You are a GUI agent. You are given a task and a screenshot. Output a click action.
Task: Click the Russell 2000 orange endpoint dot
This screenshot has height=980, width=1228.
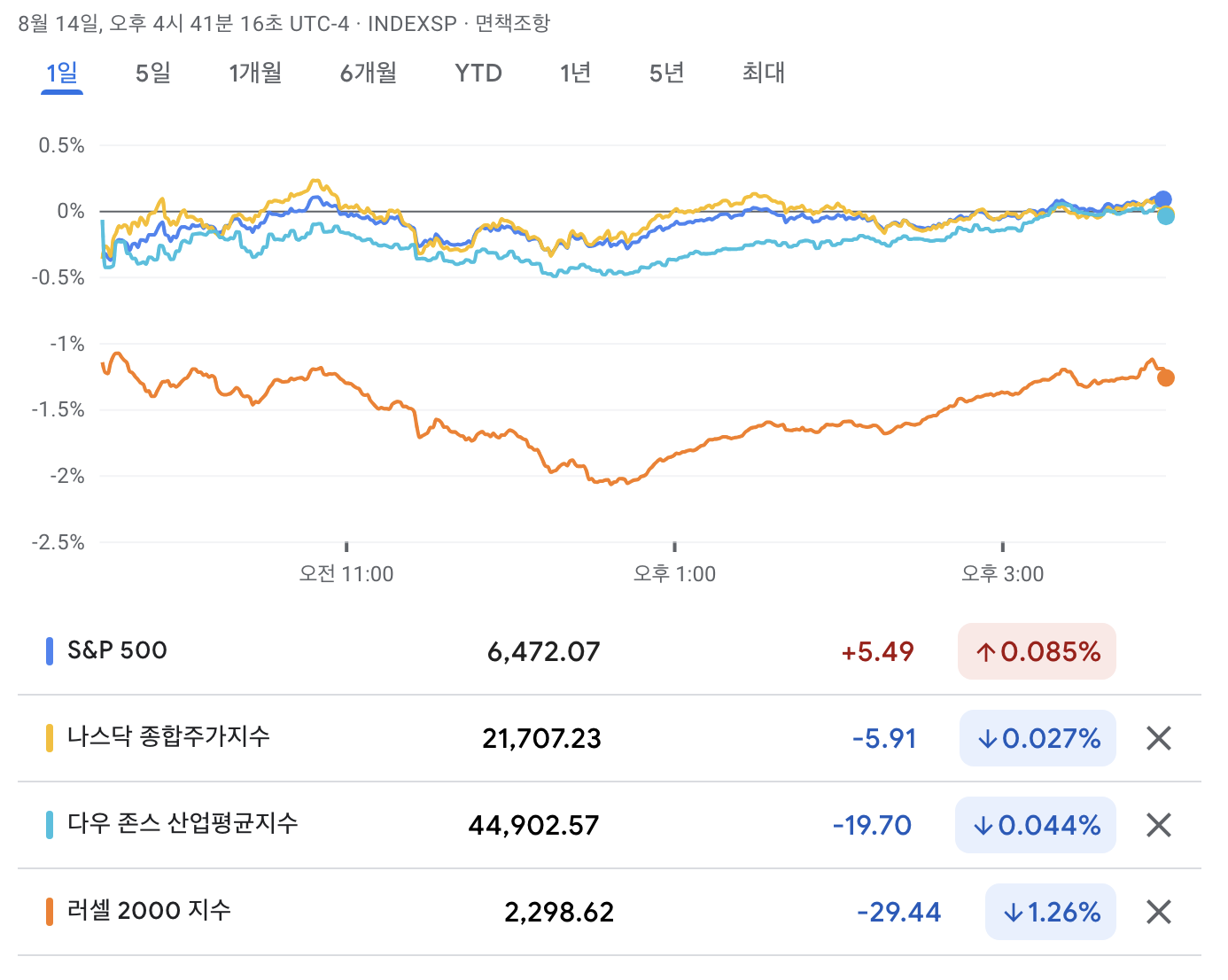tap(1166, 378)
